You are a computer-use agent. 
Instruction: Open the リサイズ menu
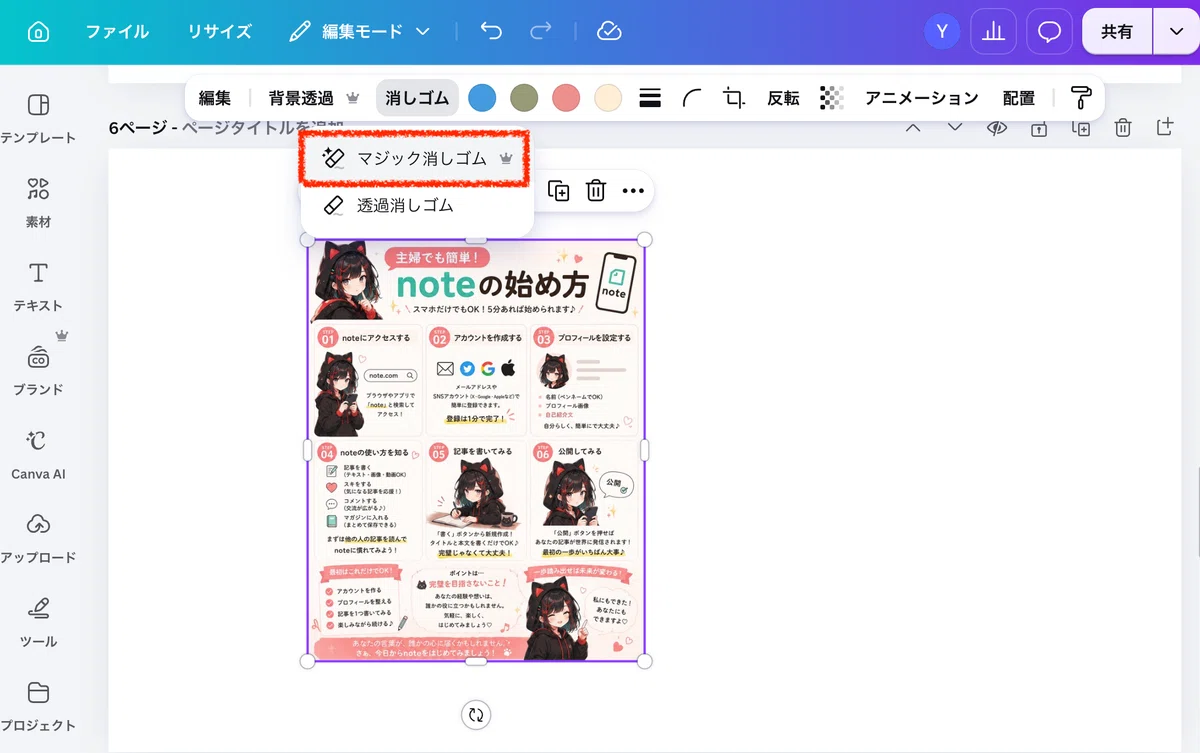[220, 32]
